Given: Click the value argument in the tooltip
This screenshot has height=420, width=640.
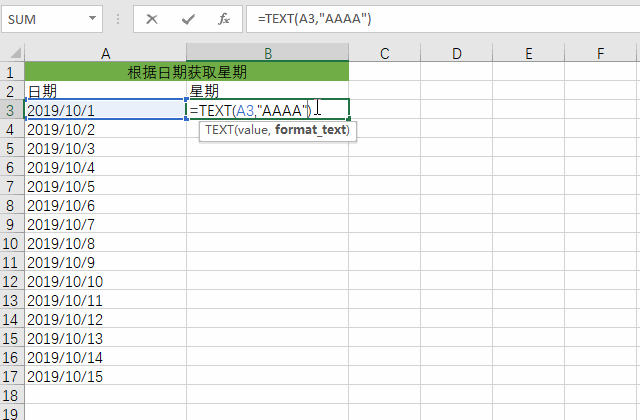Looking at the screenshot, I should pos(252,130).
